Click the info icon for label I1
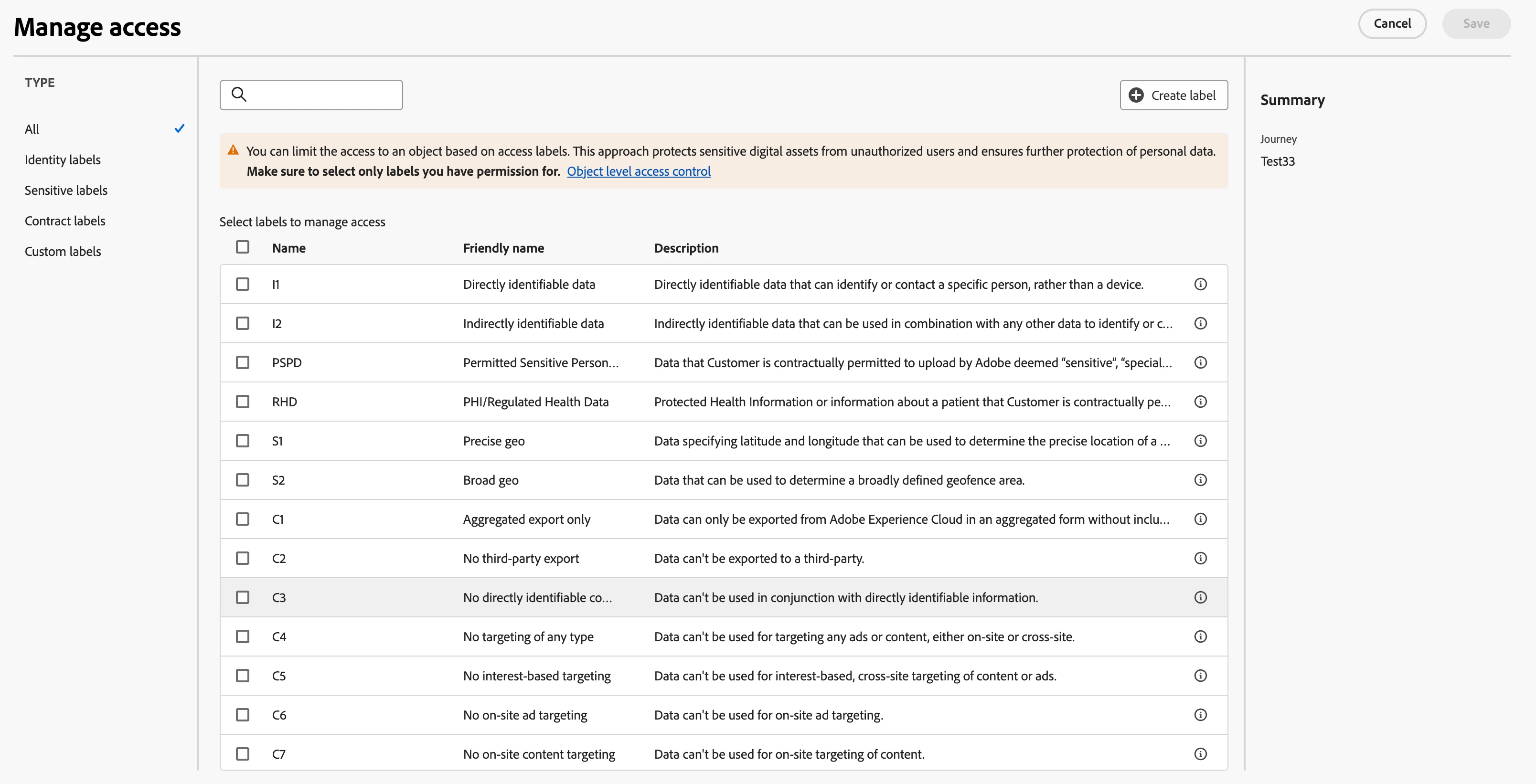This screenshot has width=1536, height=784. (1200, 285)
